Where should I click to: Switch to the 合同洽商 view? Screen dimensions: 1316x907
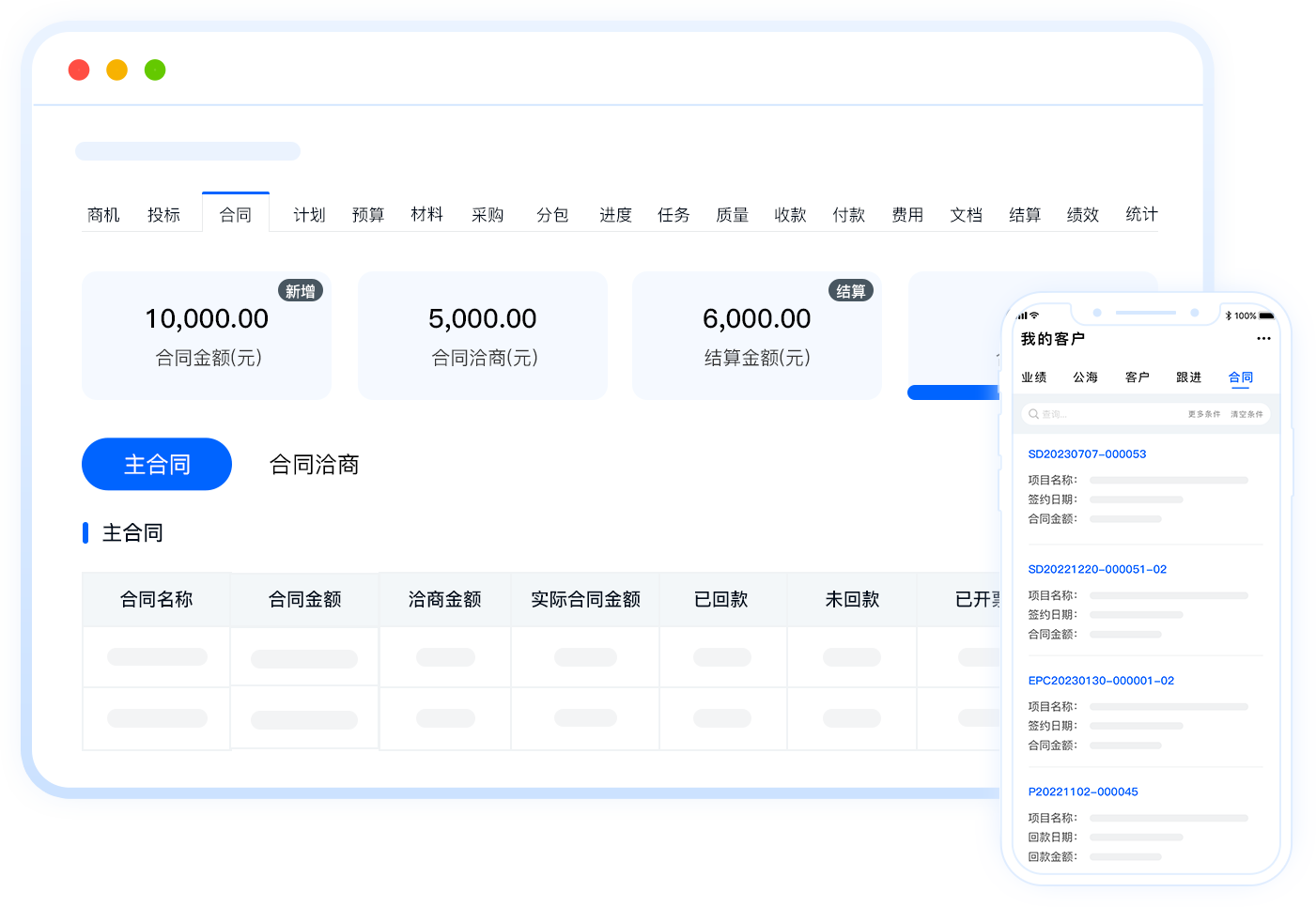click(x=314, y=465)
